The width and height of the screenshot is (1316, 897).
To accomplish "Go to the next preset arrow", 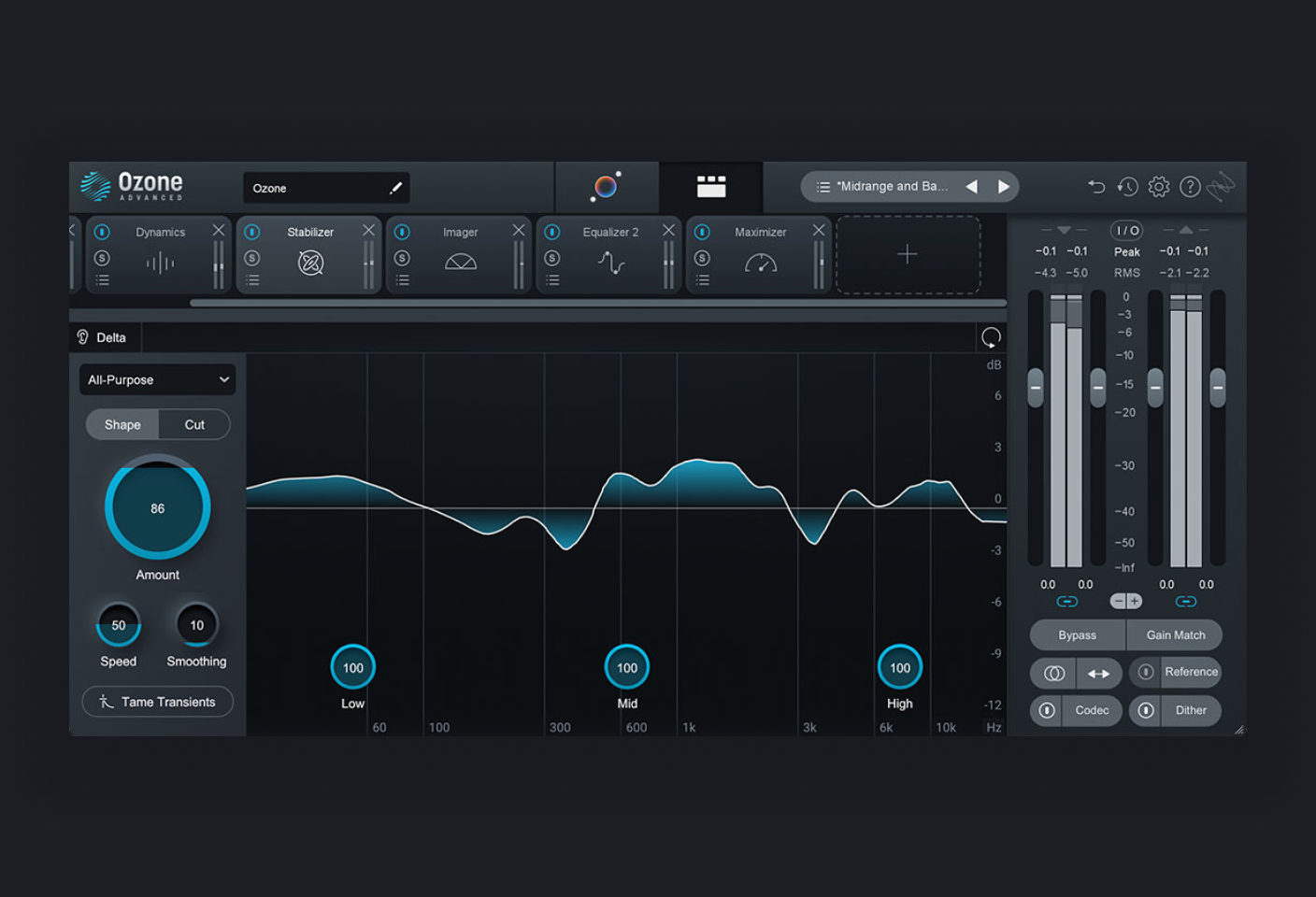I will pyautogui.click(x=1004, y=187).
